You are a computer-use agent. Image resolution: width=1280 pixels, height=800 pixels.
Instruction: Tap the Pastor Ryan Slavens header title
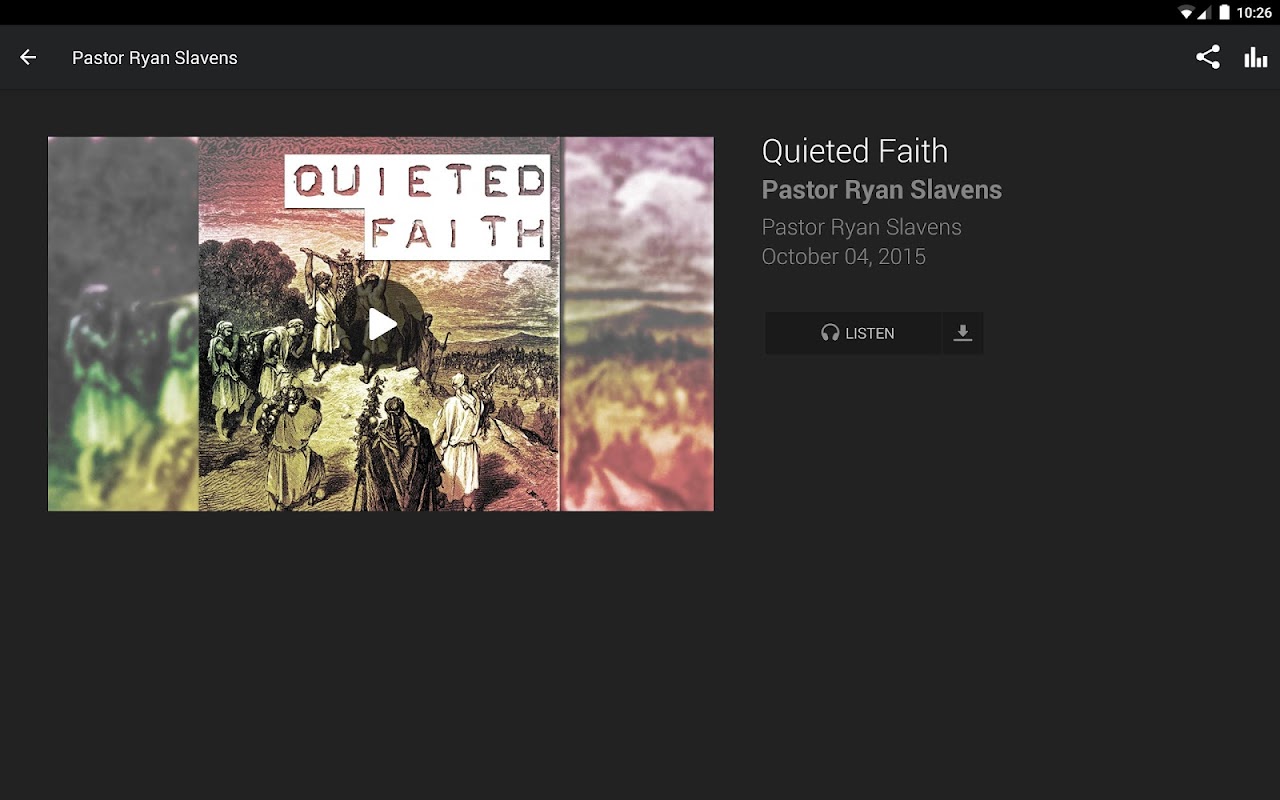pos(155,58)
